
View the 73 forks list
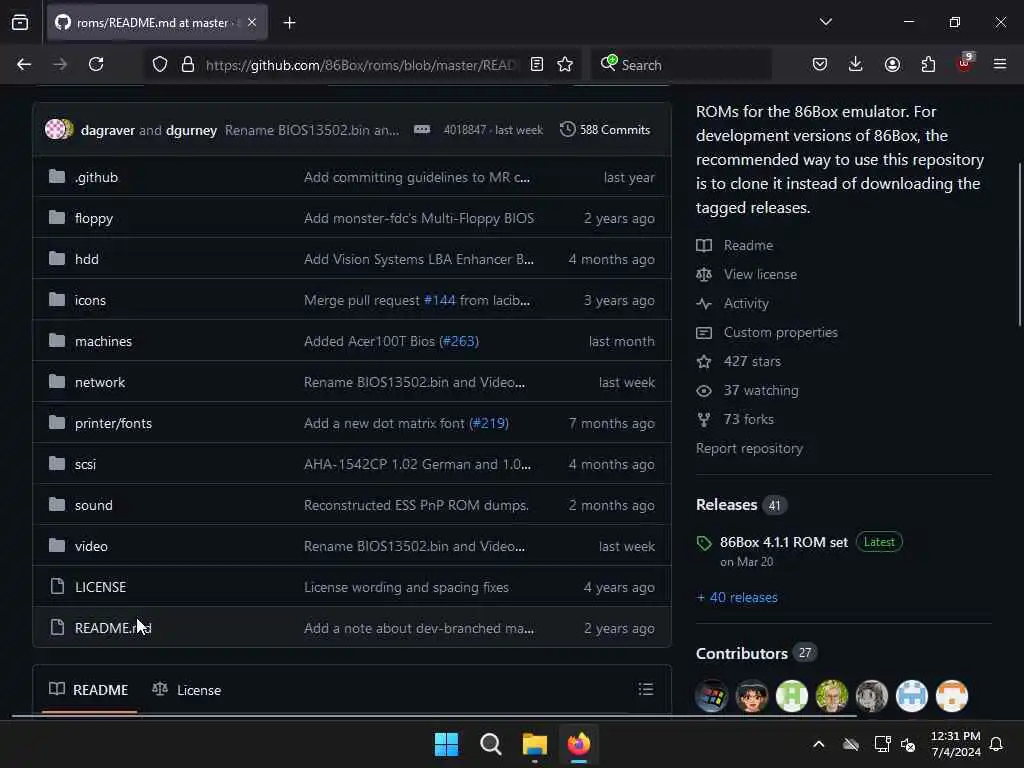[x=735, y=419]
